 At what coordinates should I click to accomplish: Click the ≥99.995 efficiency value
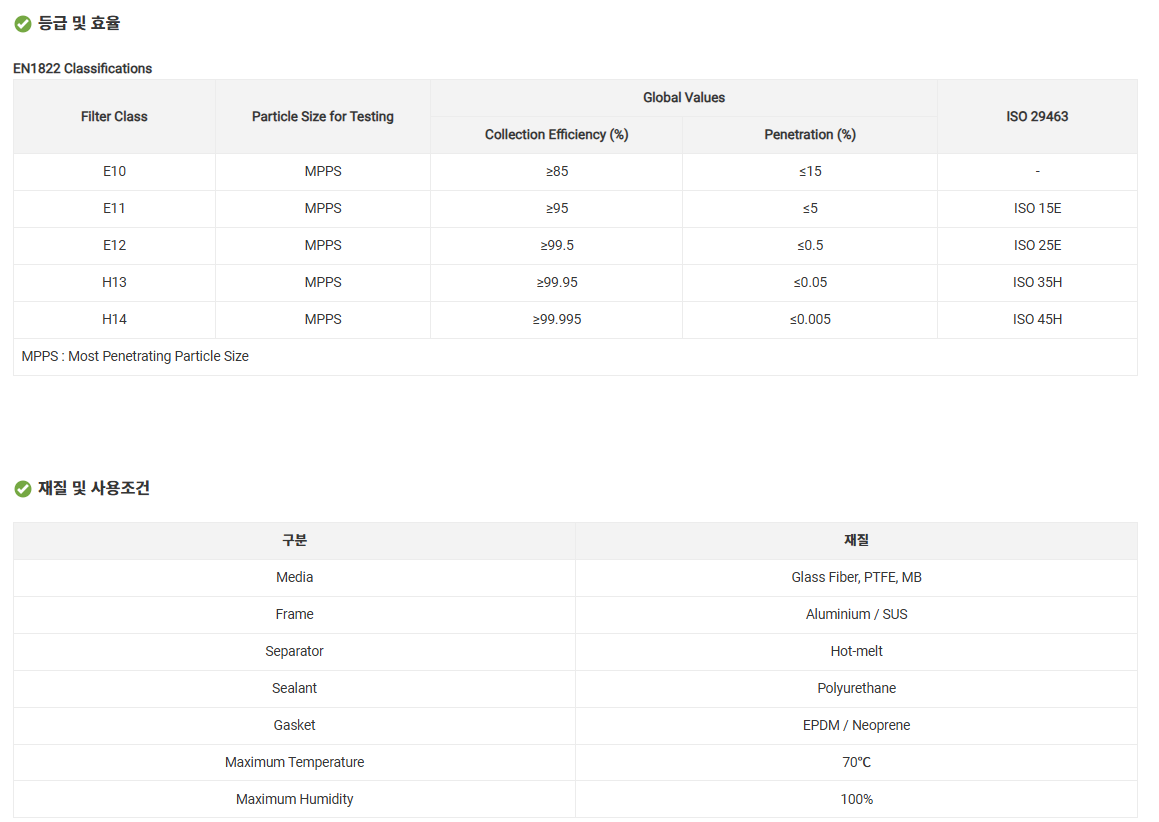[557, 320]
